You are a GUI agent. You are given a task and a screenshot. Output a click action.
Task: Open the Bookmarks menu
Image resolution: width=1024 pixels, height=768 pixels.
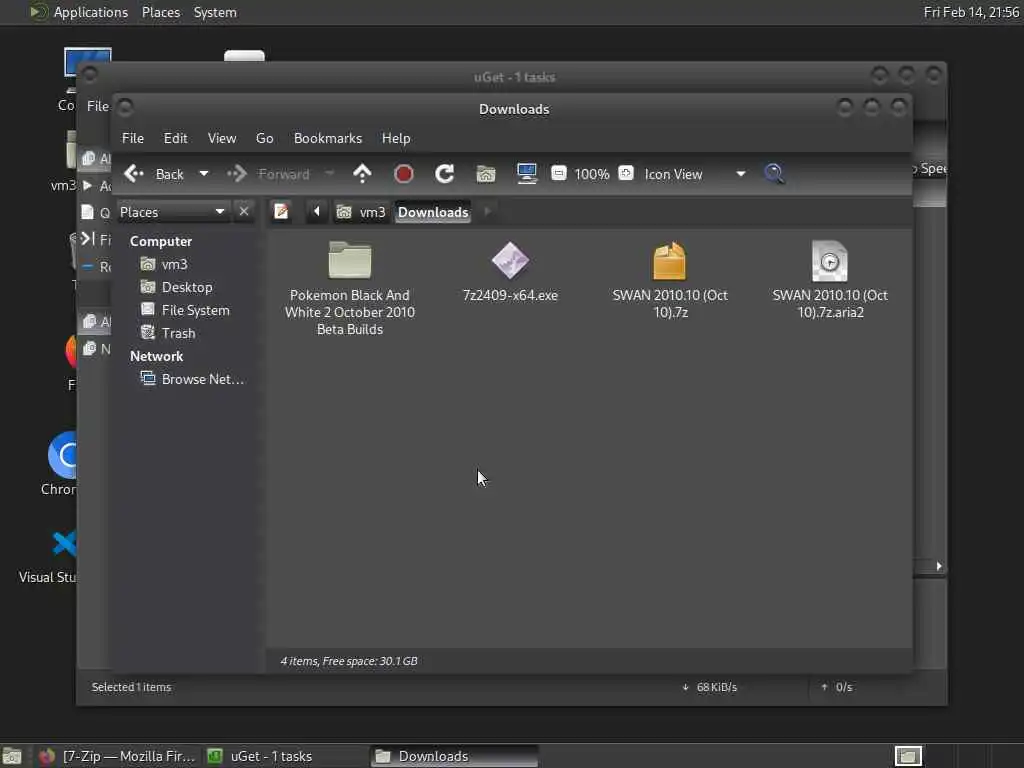click(x=328, y=138)
